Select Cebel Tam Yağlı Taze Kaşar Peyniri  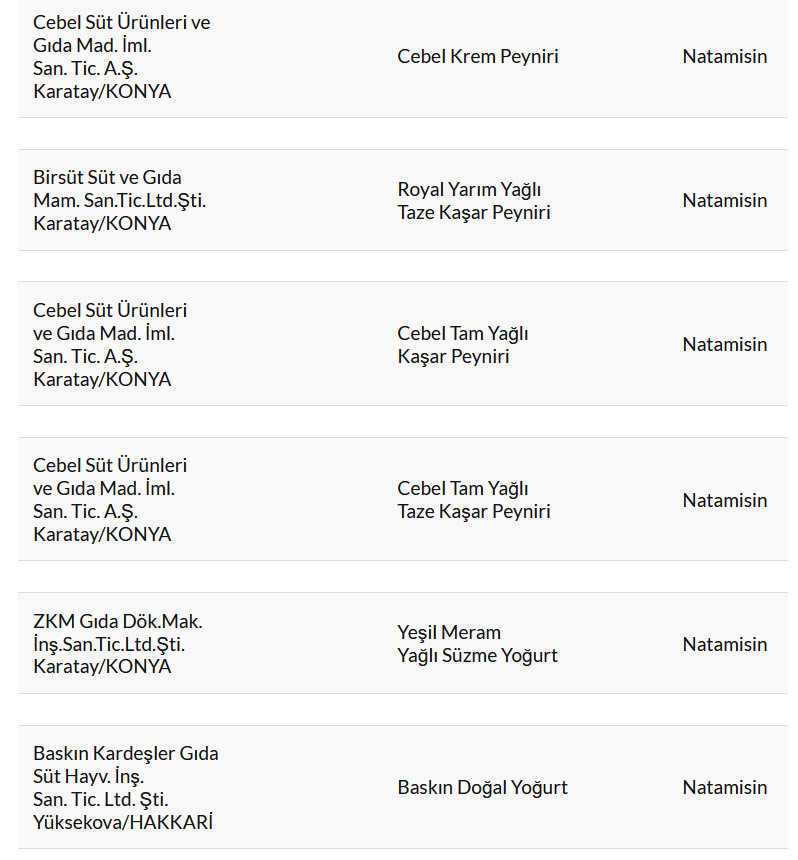click(x=473, y=500)
